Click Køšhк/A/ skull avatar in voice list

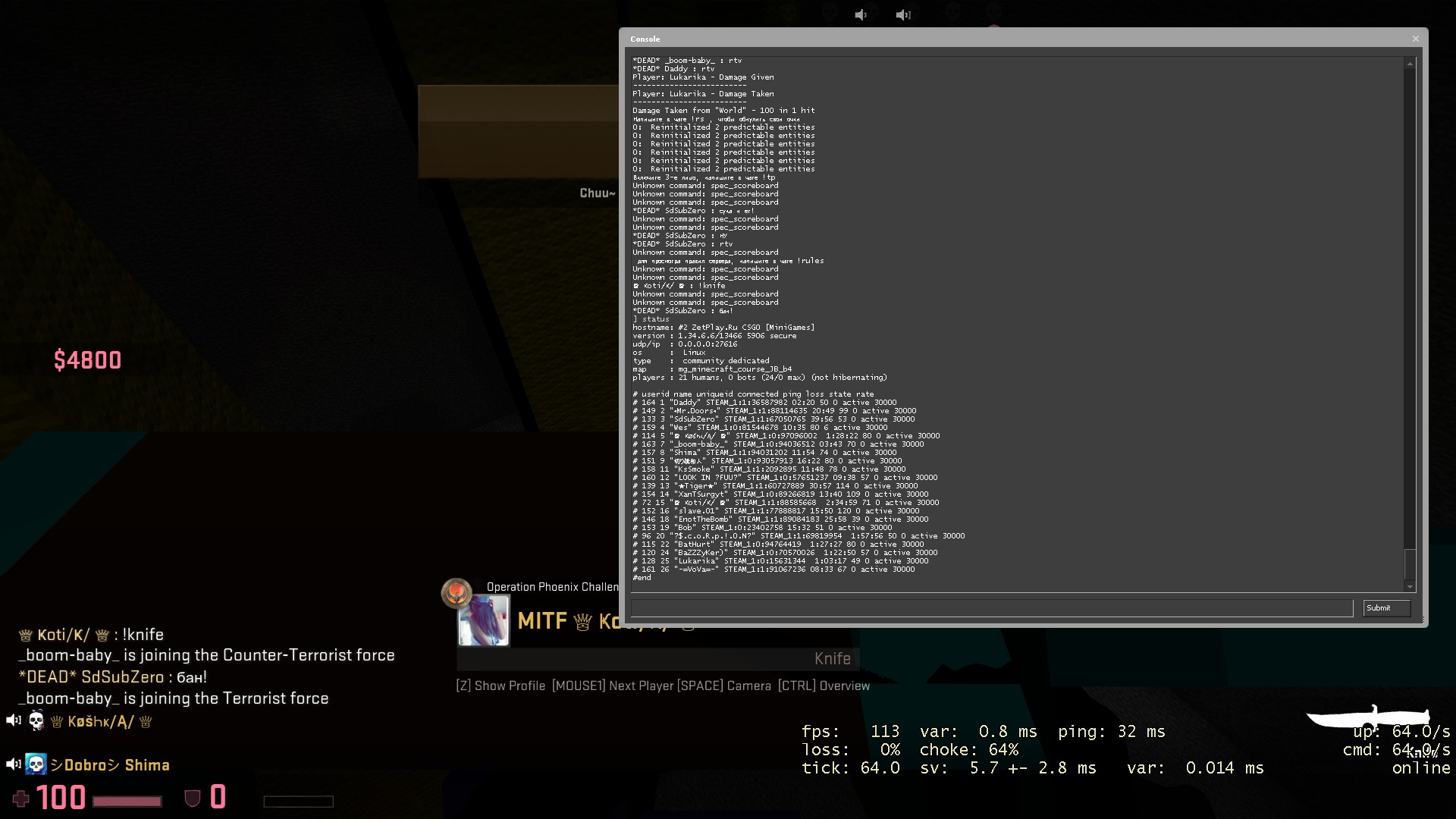[x=36, y=720]
